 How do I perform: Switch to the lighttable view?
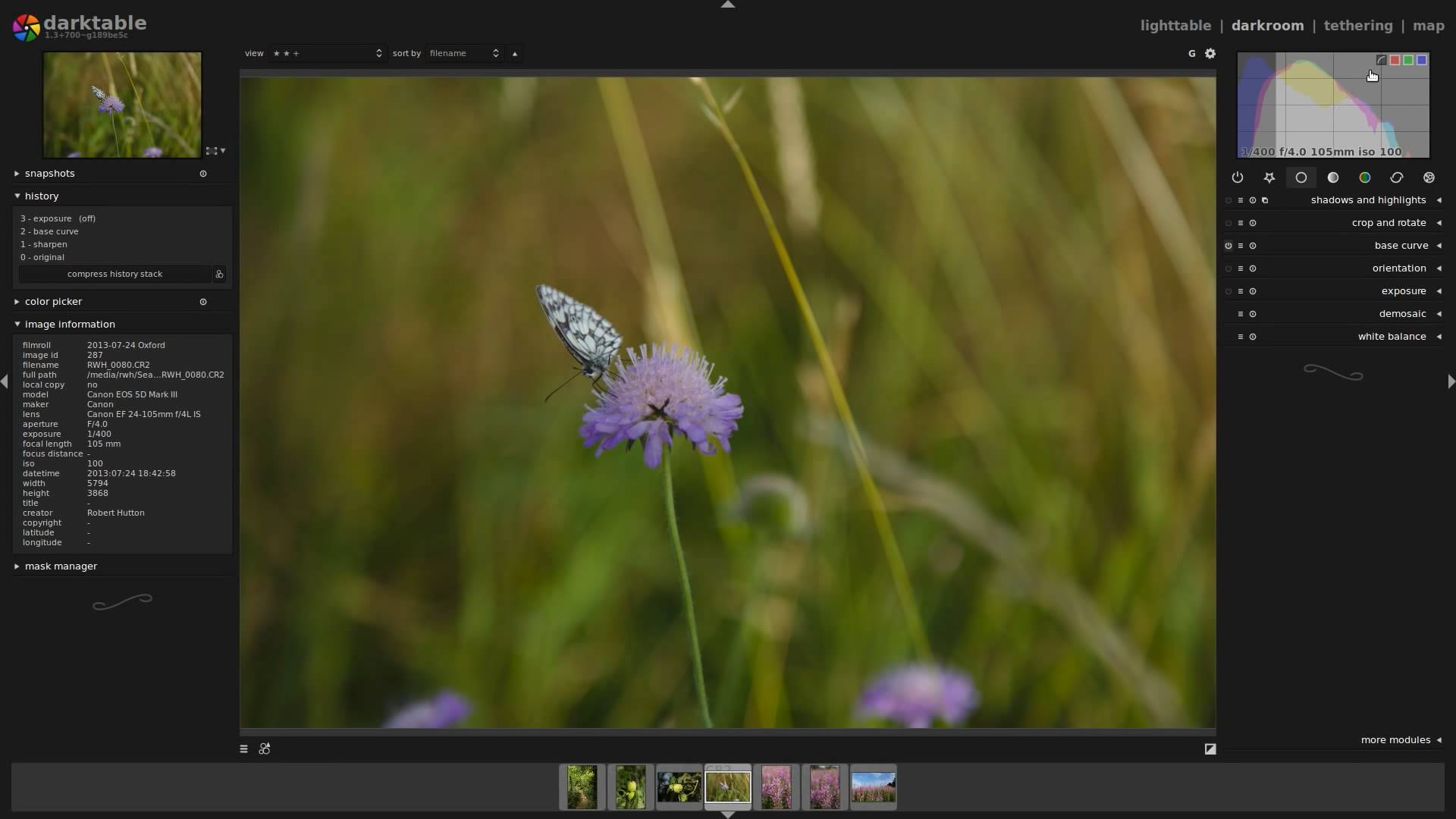pos(1175,25)
